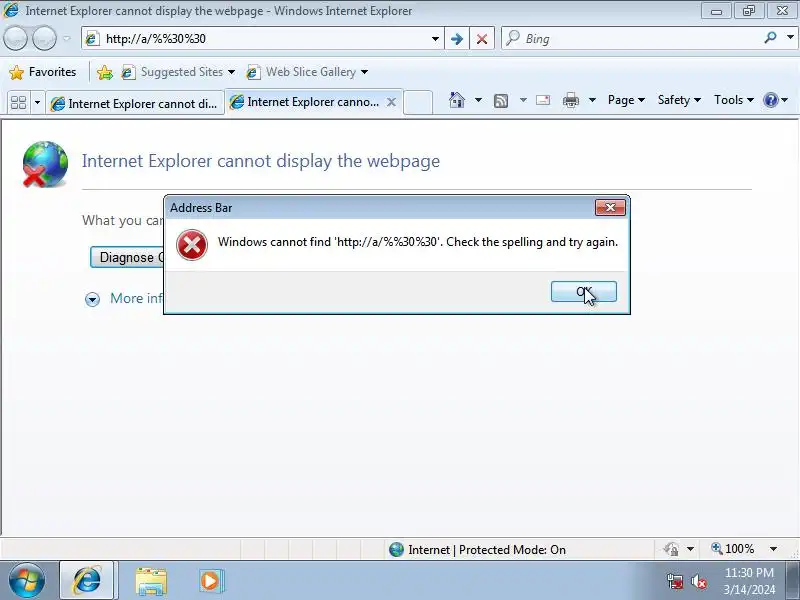This screenshot has height=600, width=800.
Task: Open Suggested Sites web slice
Action: (178, 72)
